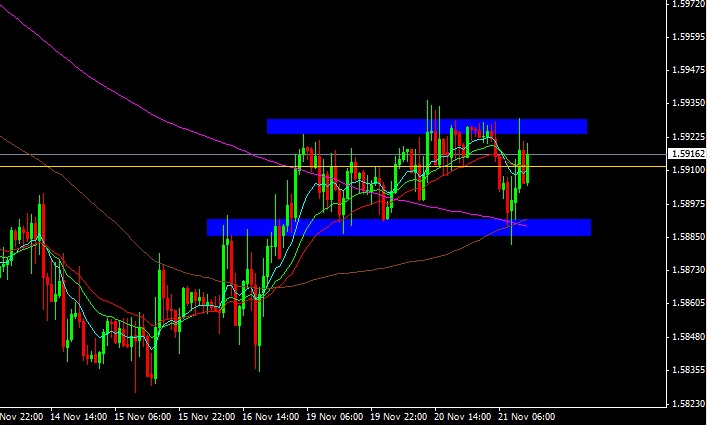
Task: Click the 1.58230 price axis label
Action: point(688,404)
